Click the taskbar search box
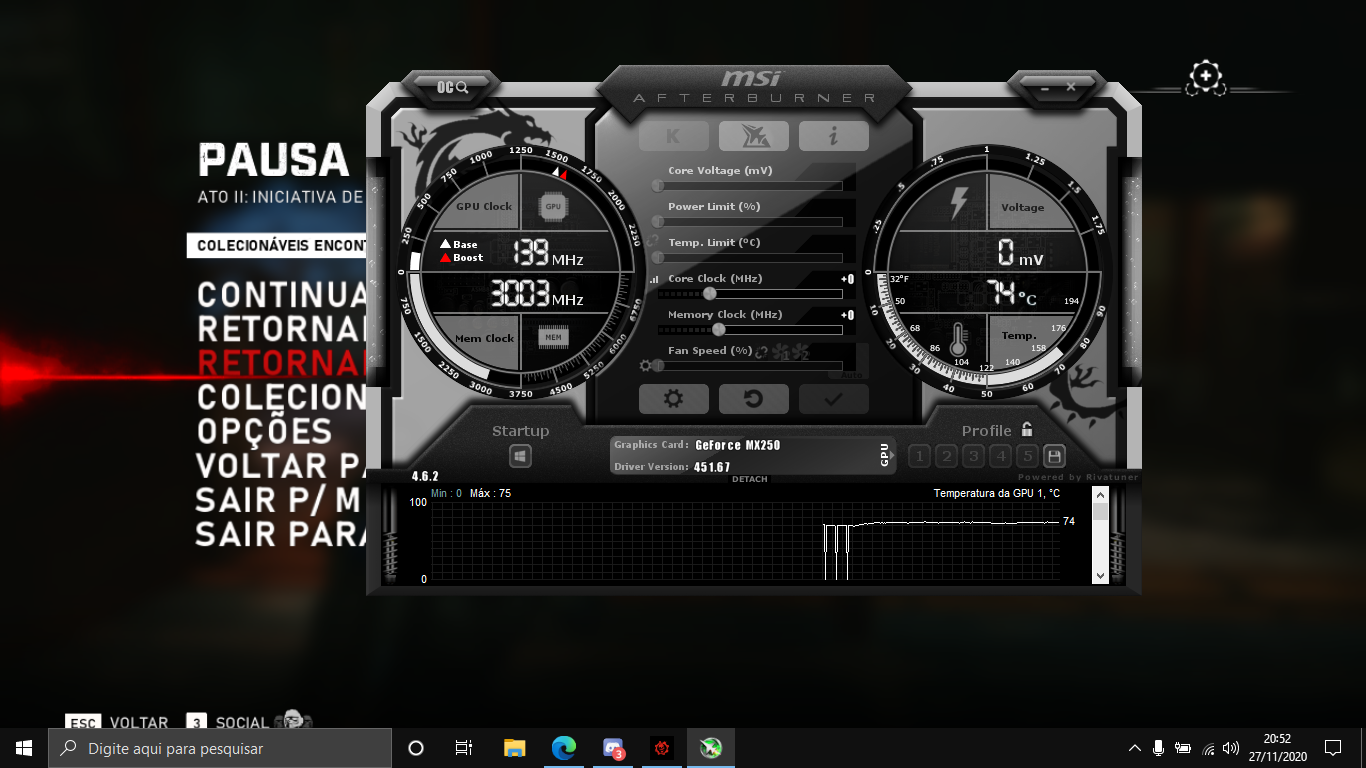1366x768 pixels. pos(220,748)
